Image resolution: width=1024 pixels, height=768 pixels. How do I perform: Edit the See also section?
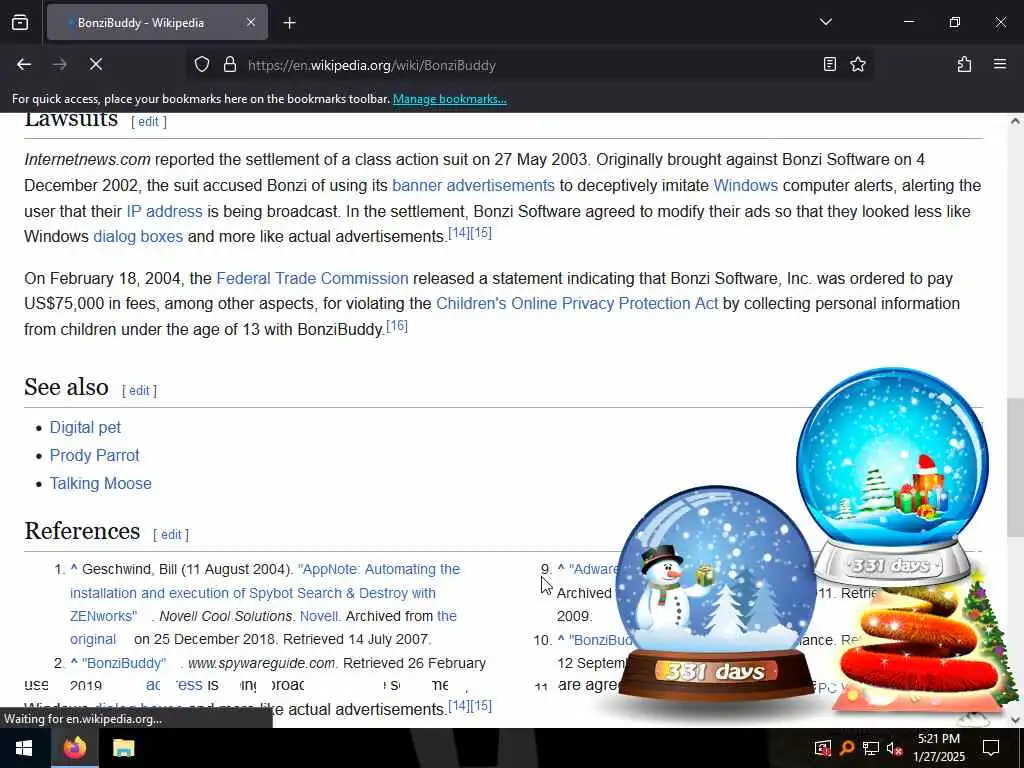tap(139, 391)
